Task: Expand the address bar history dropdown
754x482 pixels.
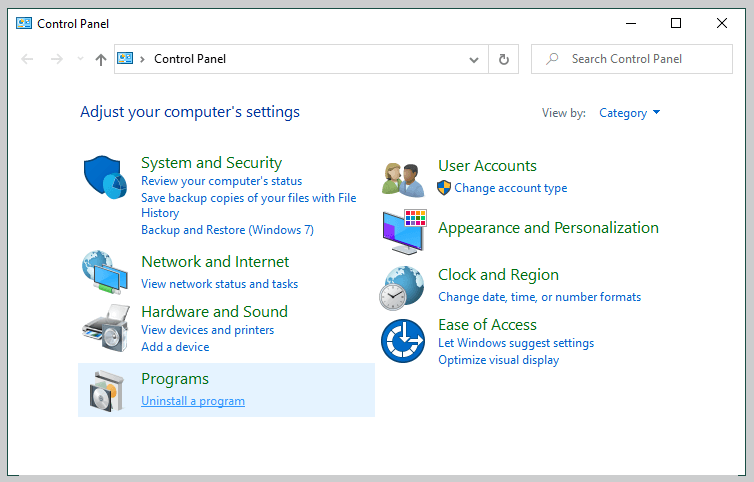Action: point(474,60)
